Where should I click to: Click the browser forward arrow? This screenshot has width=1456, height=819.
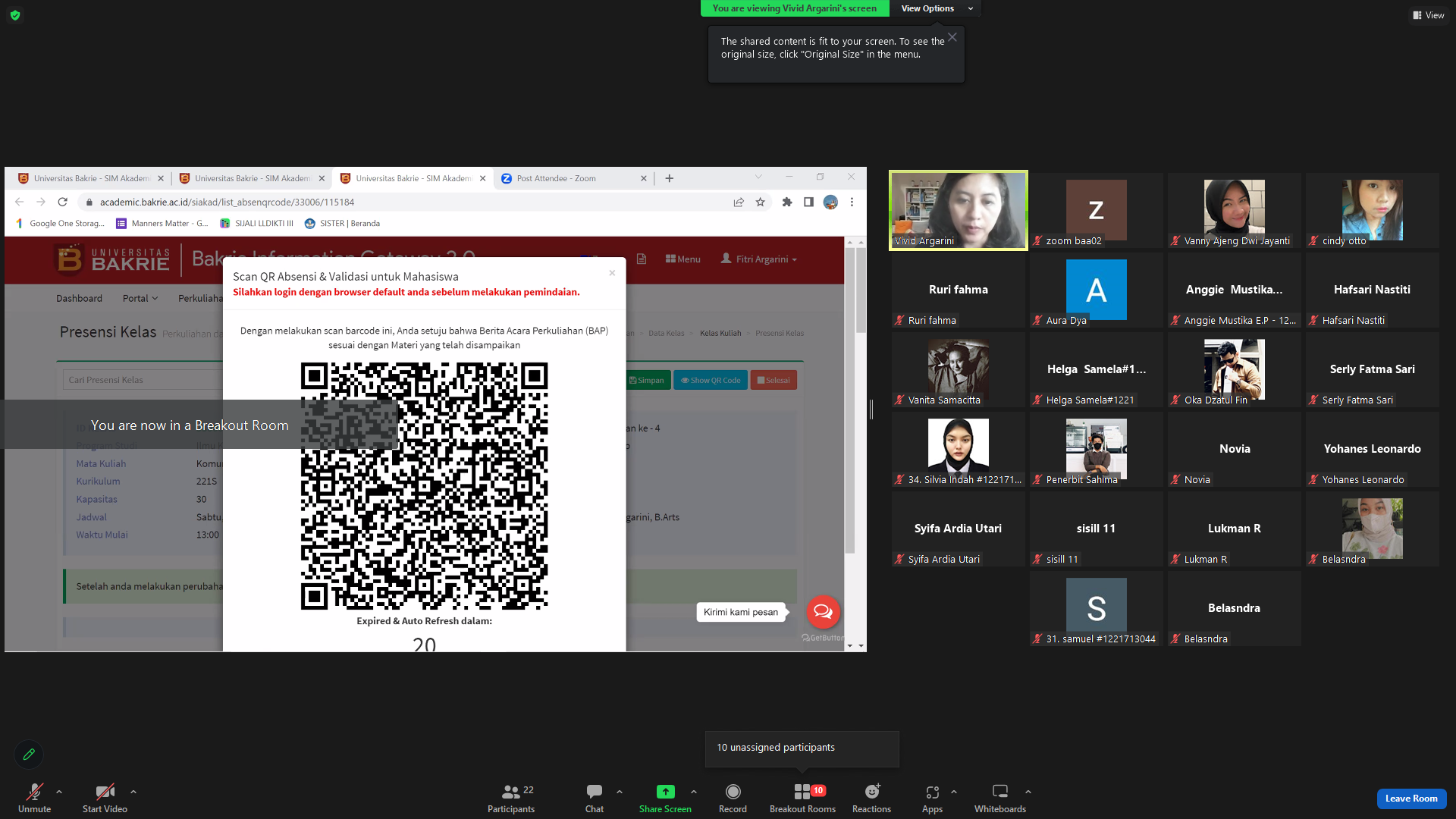click(41, 202)
